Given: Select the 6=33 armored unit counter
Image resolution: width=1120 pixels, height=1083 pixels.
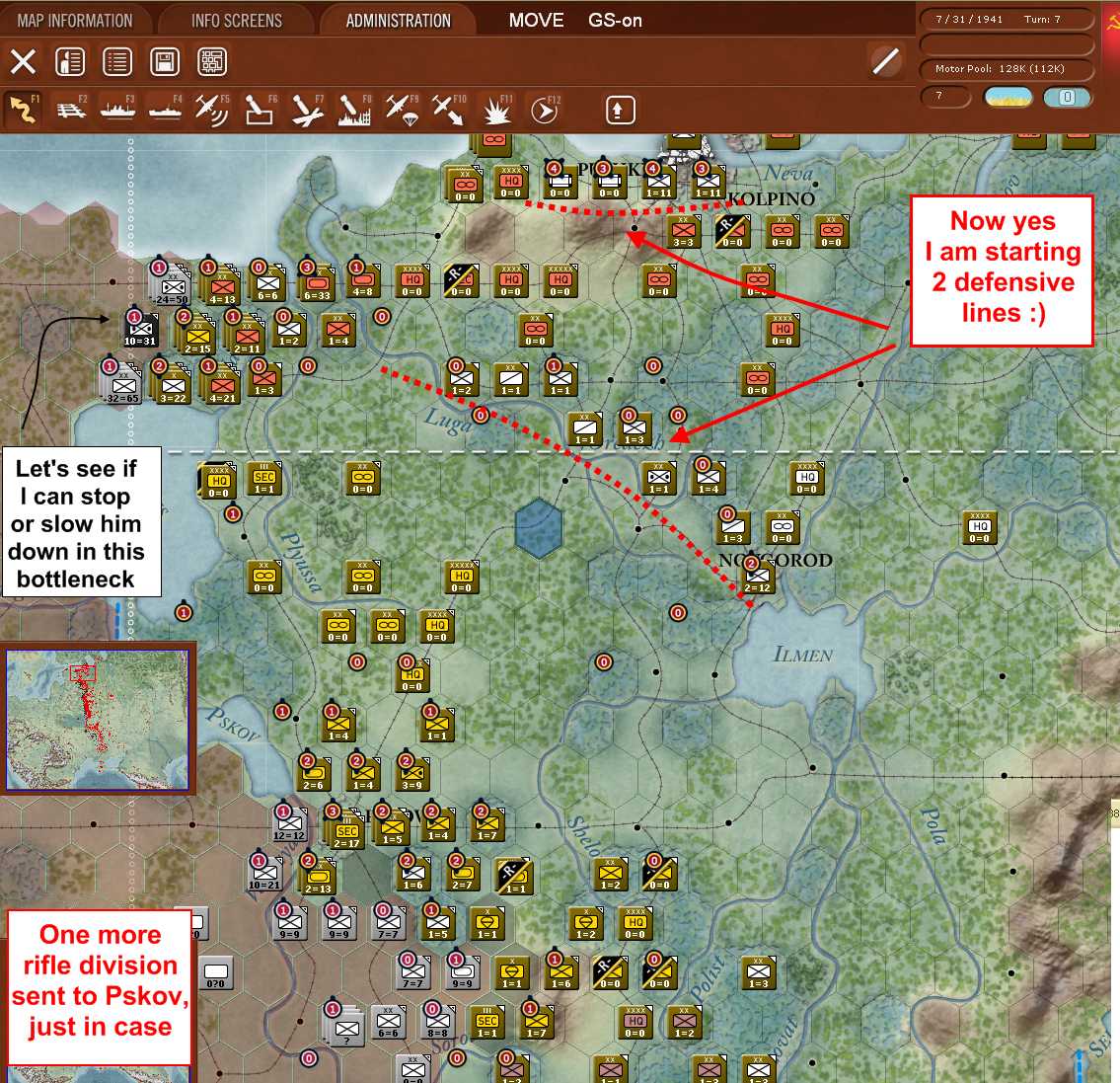Looking at the screenshot, I should point(317,285).
